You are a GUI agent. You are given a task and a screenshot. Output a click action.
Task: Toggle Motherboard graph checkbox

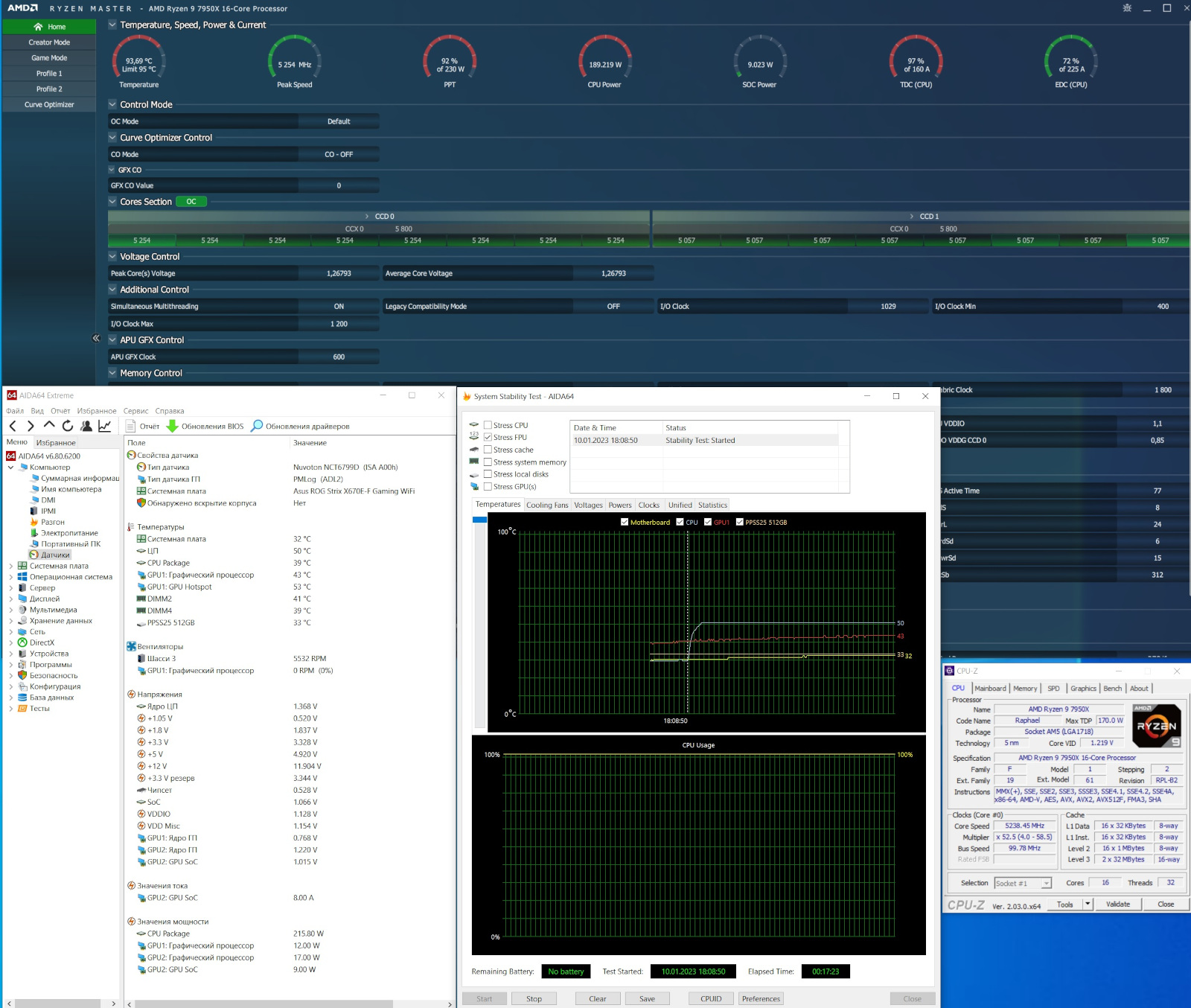point(625,522)
